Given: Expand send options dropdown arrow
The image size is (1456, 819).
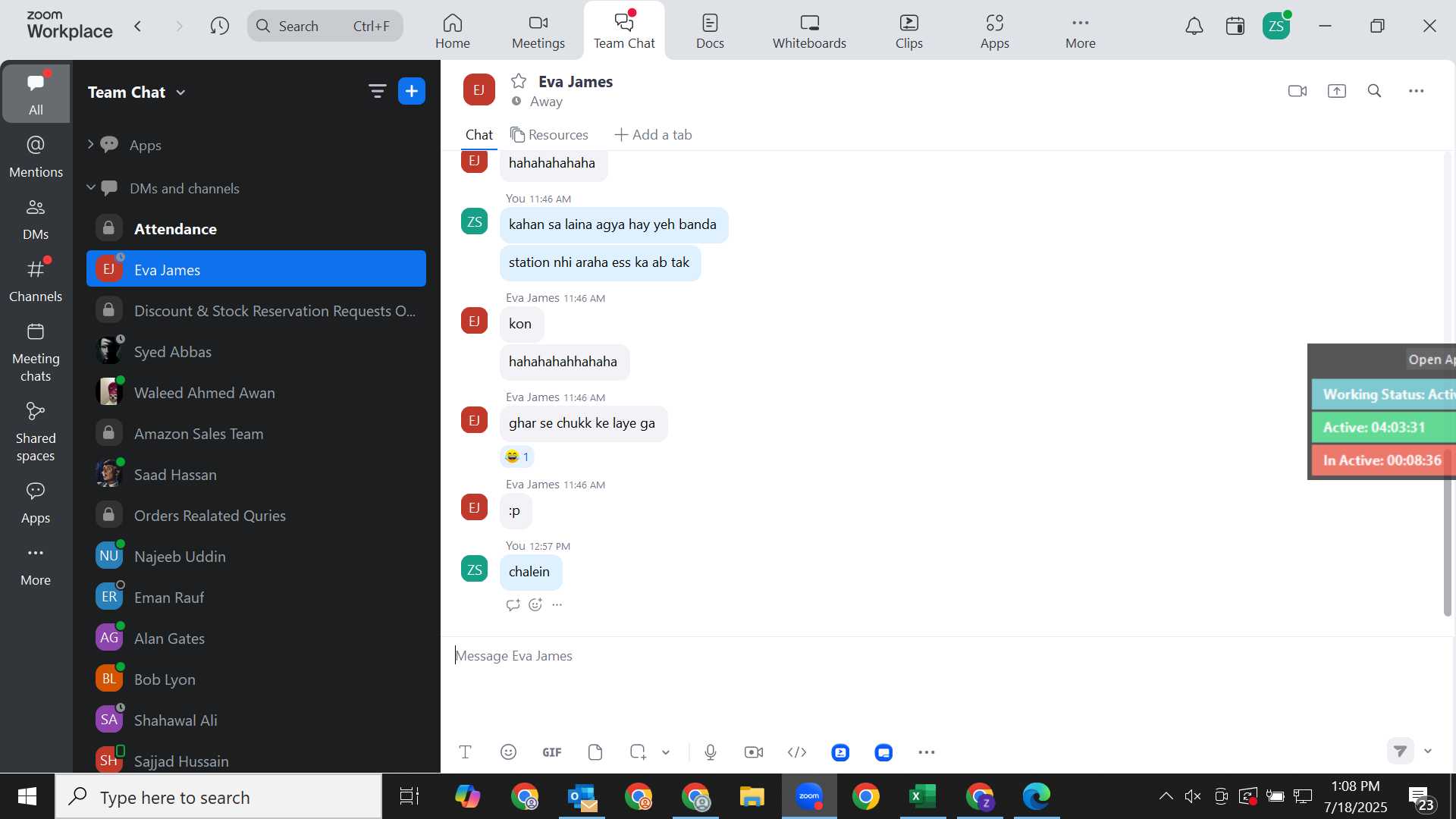Looking at the screenshot, I should click(1428, 751).
